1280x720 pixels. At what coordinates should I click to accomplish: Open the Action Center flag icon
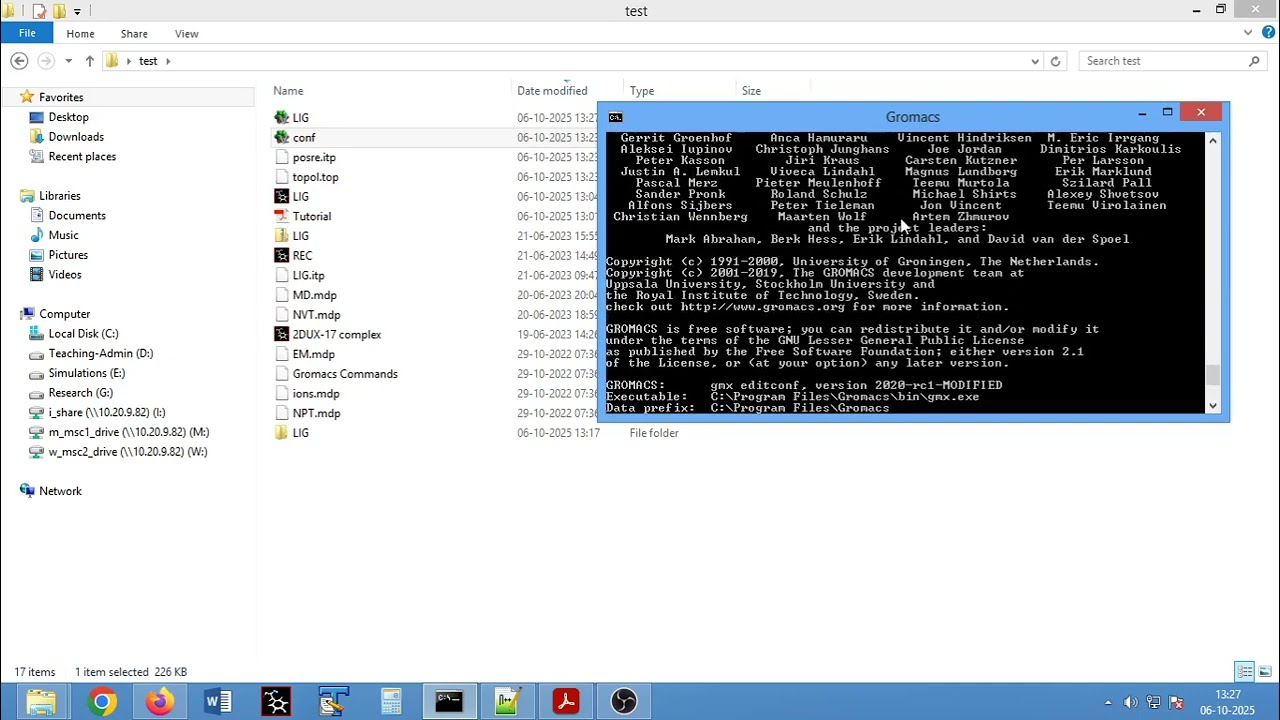1176,703
